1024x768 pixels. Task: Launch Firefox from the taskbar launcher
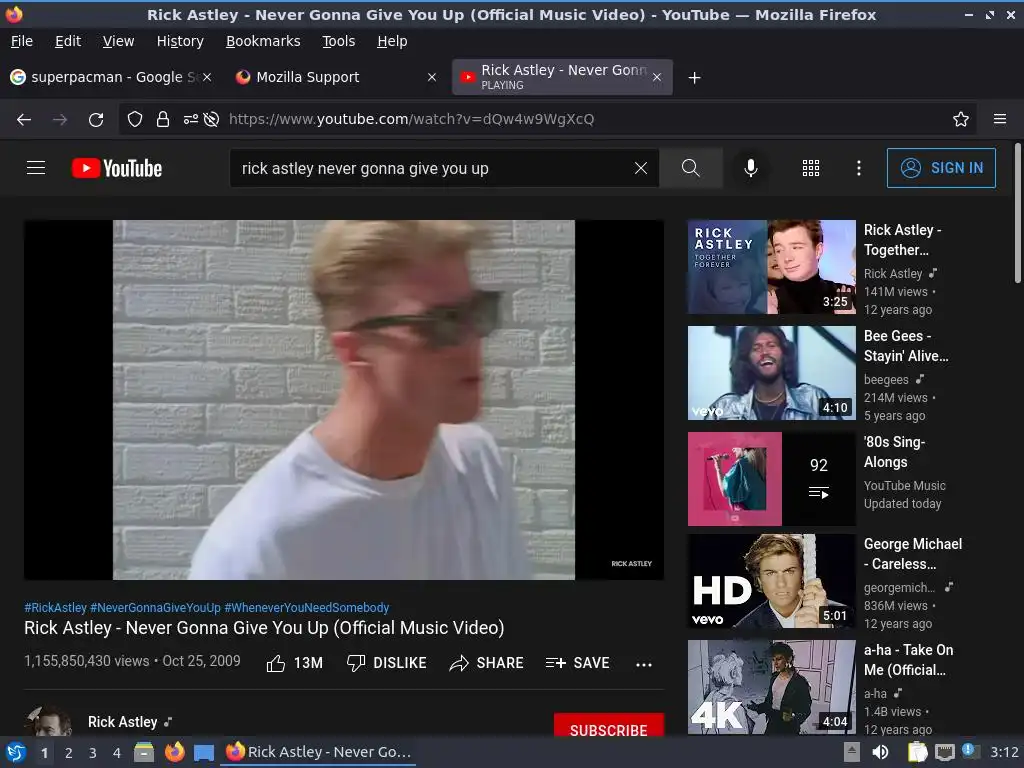[174, 752]
